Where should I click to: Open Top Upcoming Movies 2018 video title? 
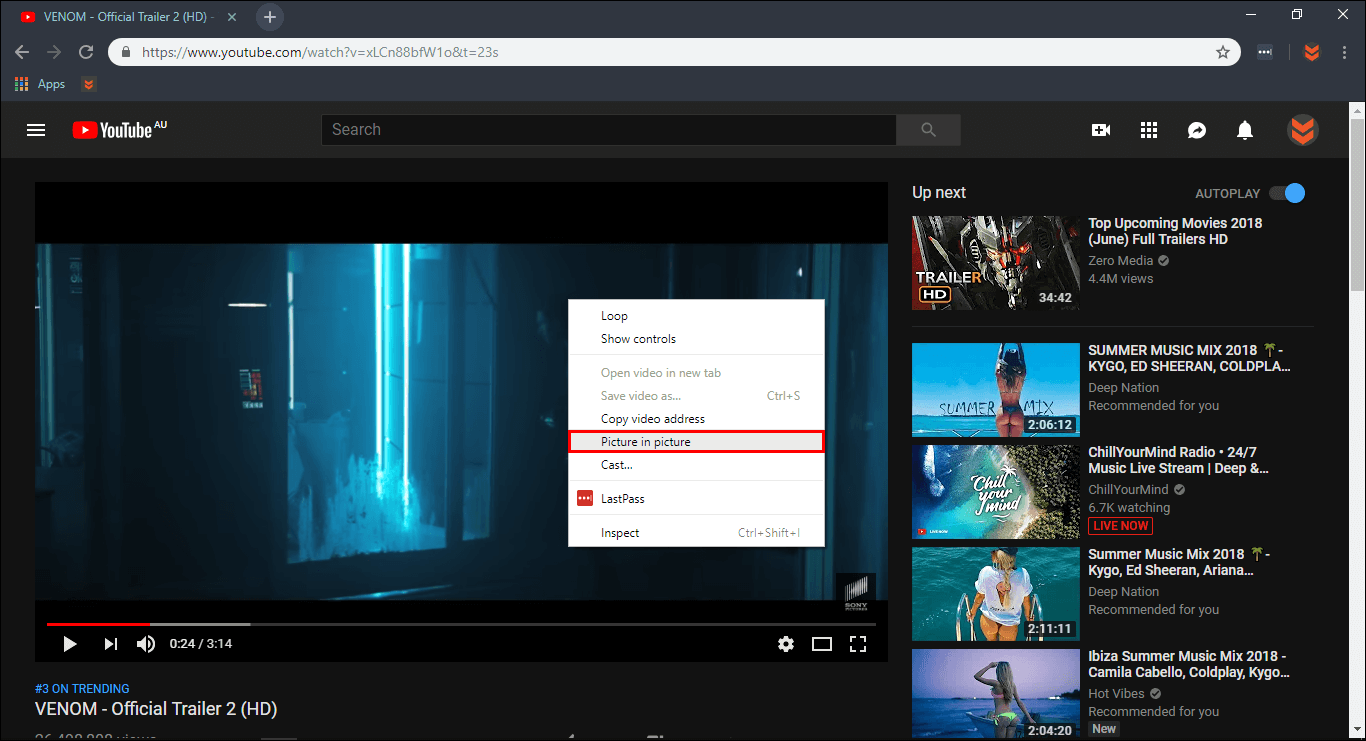(1175, 231)
